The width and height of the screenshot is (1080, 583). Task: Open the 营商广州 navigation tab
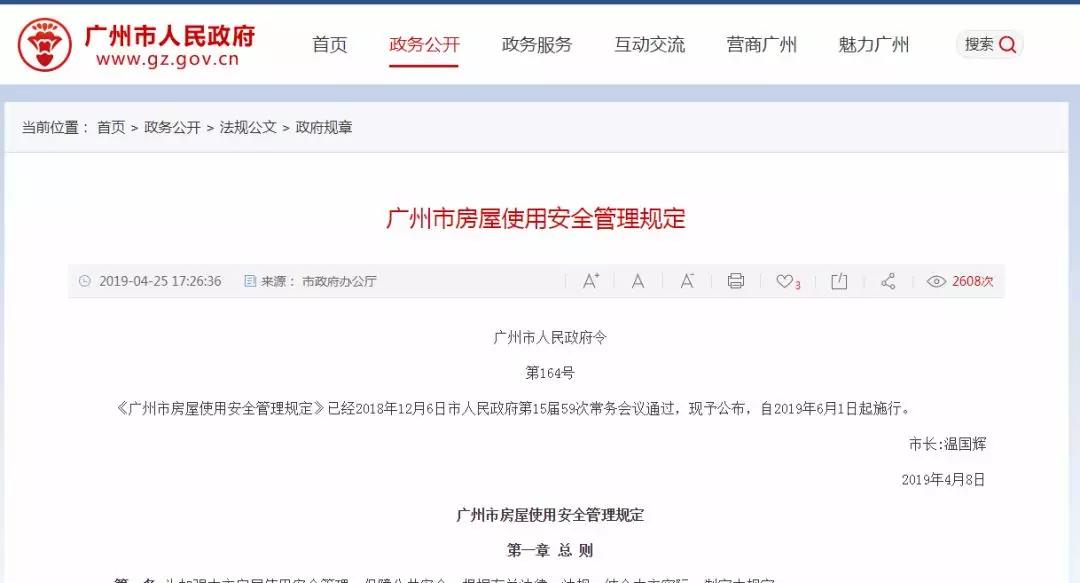(x=761, y=45)
